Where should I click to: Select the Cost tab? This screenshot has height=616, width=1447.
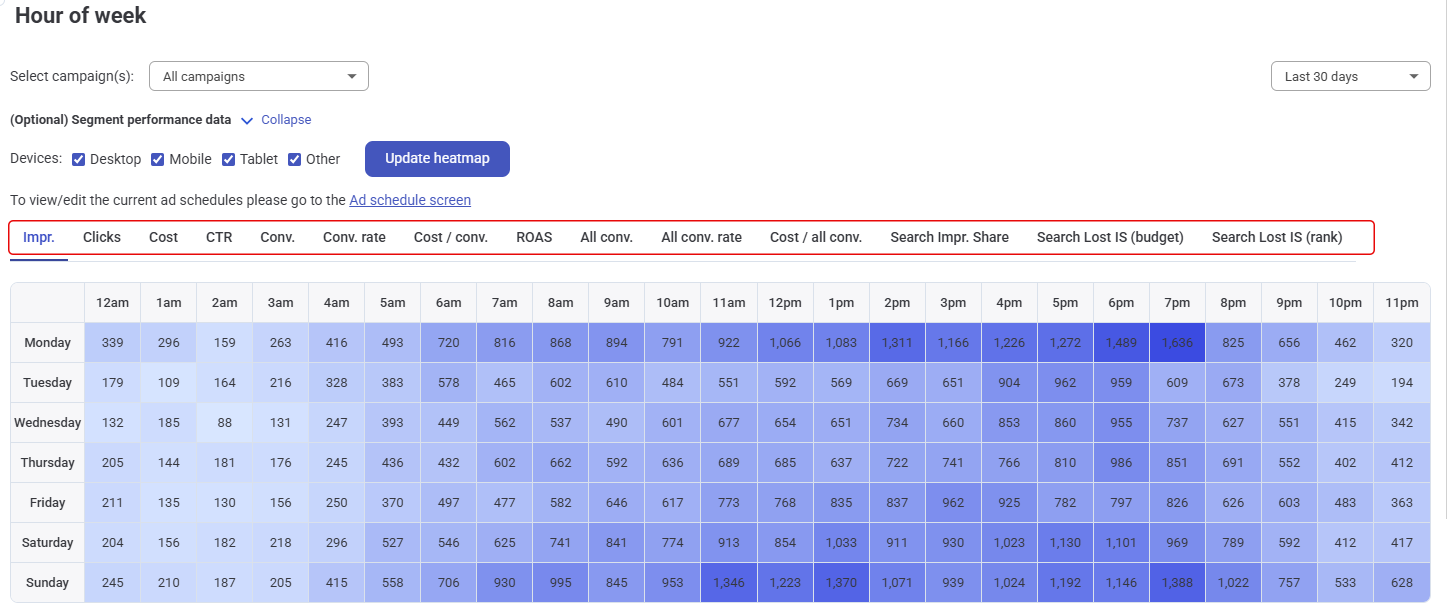163,237
